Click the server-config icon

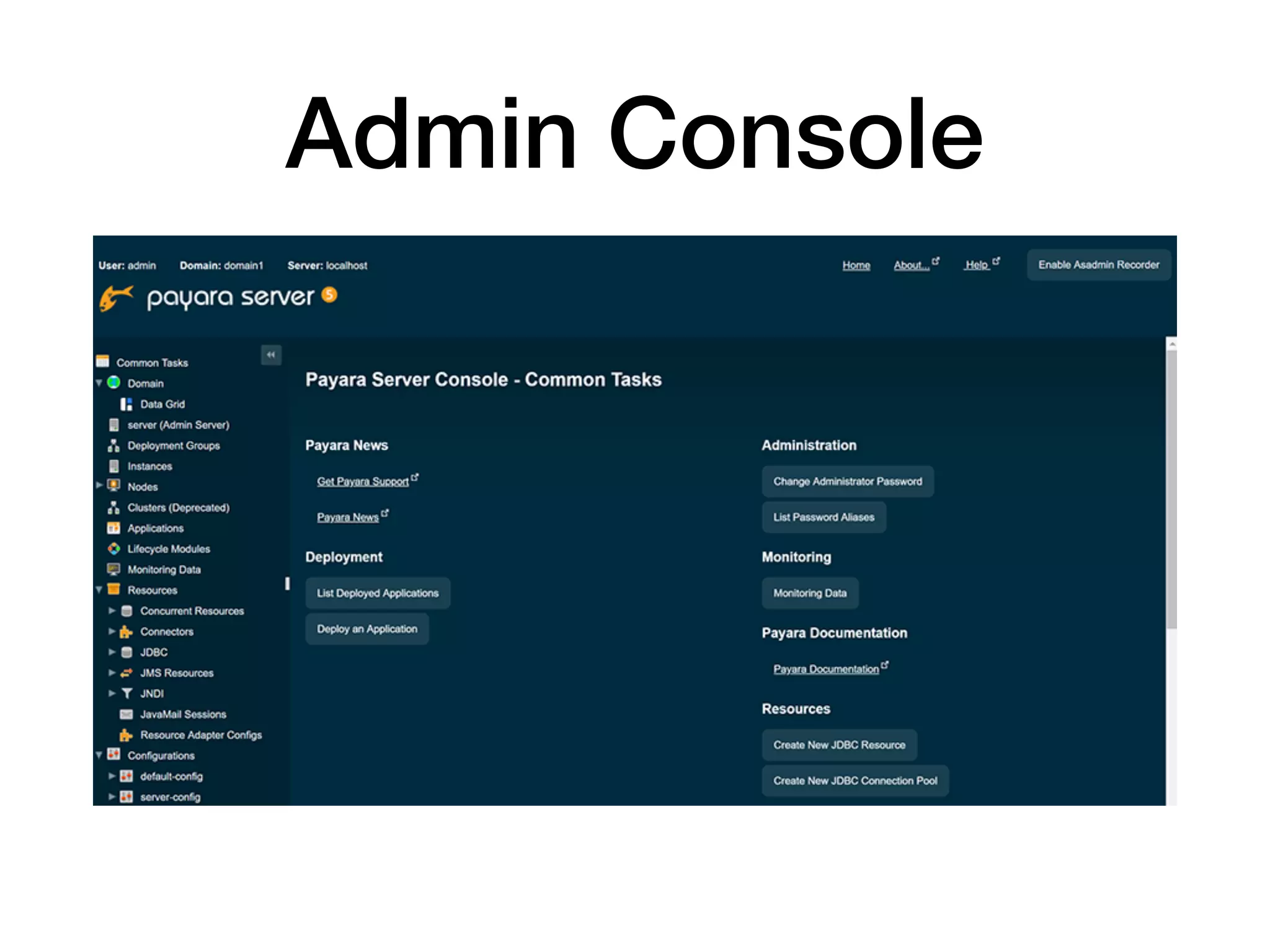coord(127,796)
